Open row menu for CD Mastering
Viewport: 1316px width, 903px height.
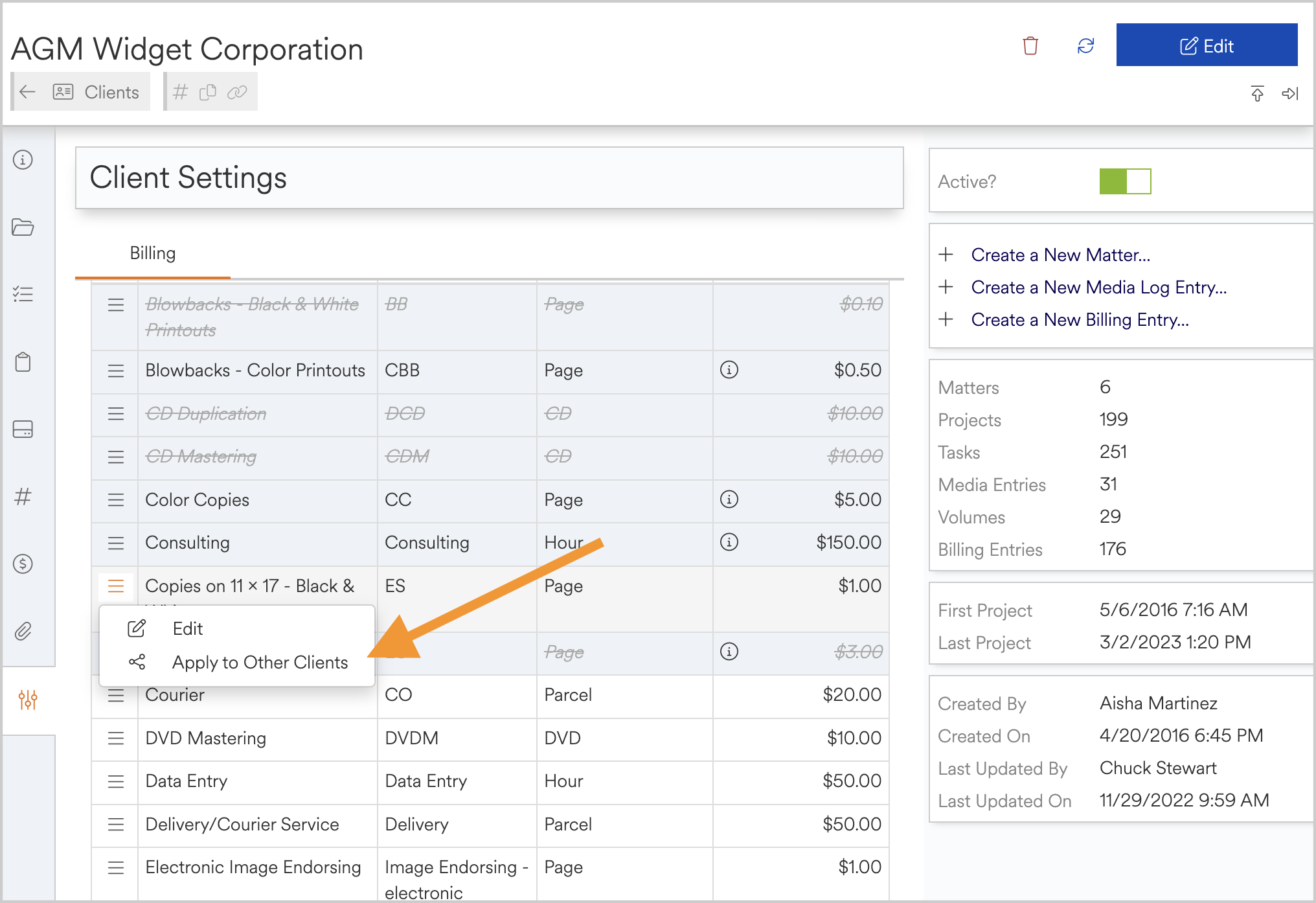click(116, 457)
